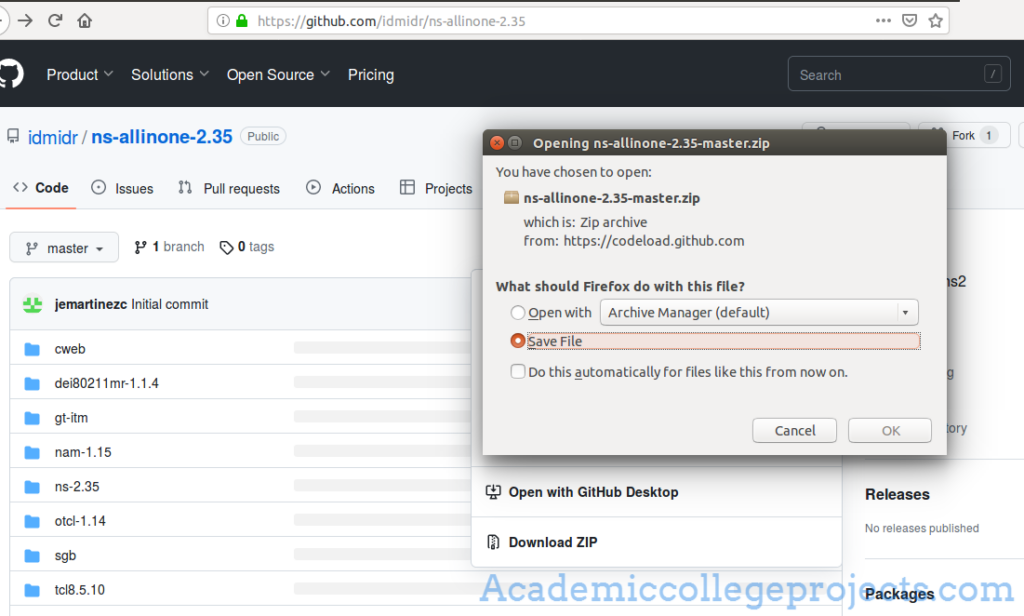This screenshot has width=1024, height=616.
Task: Close the Opening zip dialog
Action: coord(497,142)
